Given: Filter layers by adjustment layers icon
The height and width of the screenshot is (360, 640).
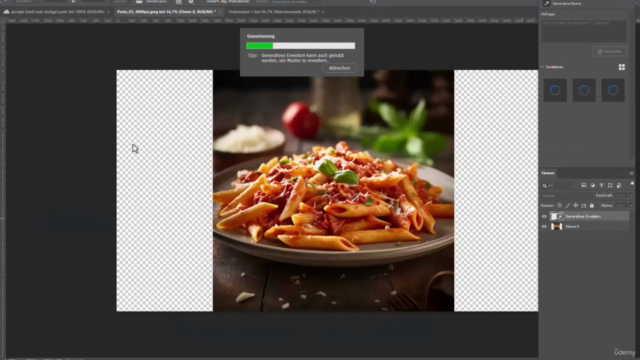Looking at the screenshot, I should [x=593, y=185].
